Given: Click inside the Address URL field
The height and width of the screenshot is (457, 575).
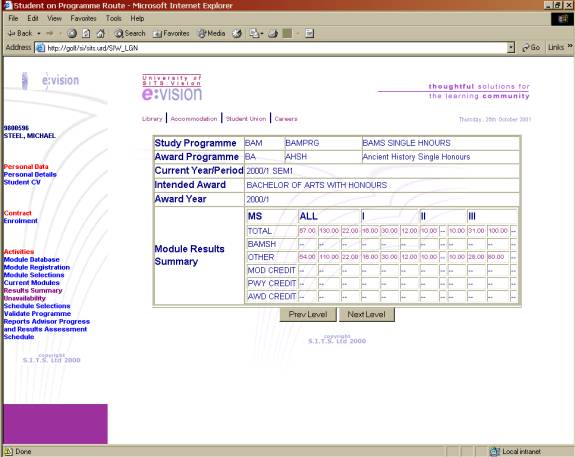Looking at the screenshot, I should [x=276, y=48].
